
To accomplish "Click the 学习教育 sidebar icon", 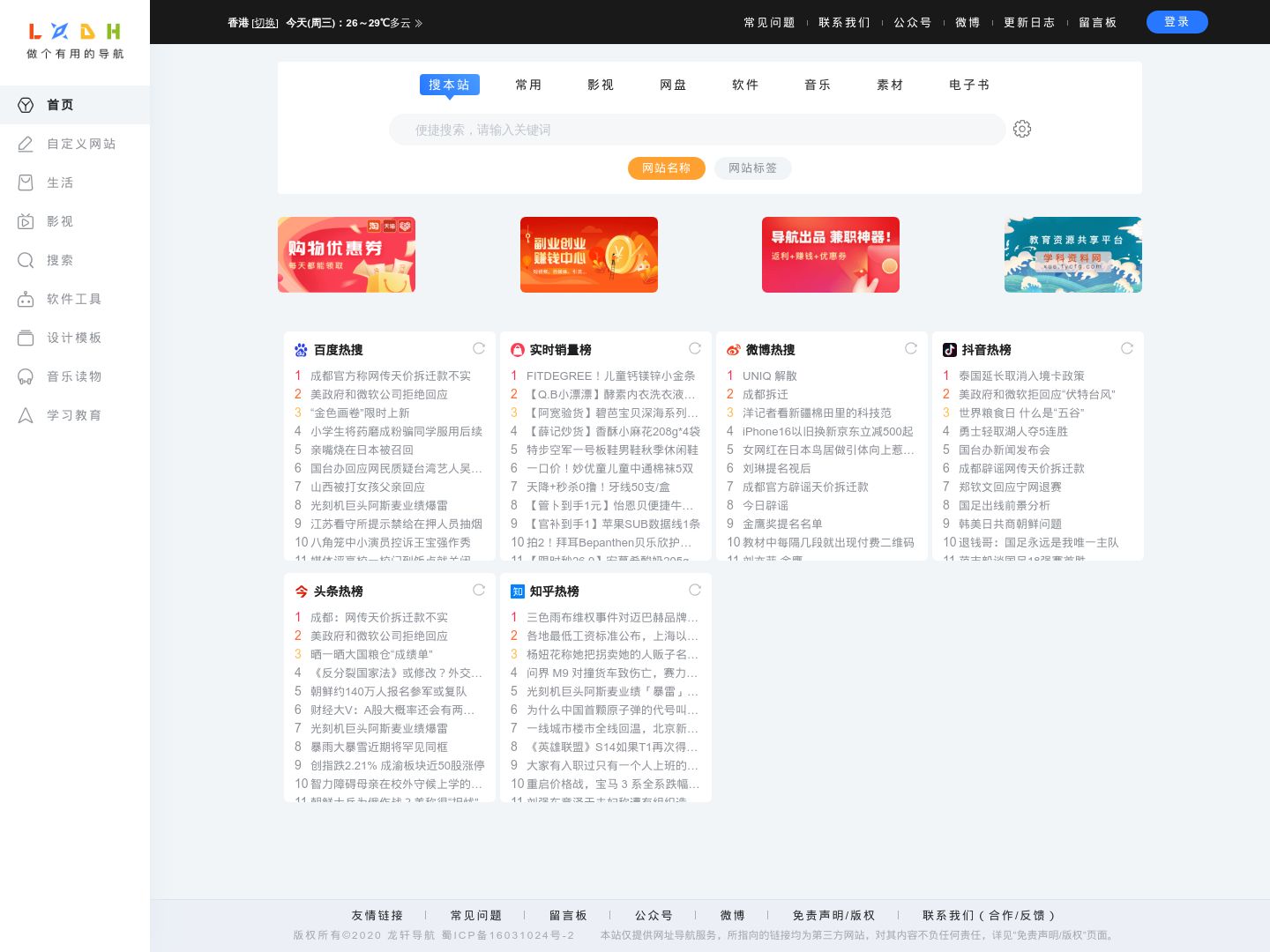I will coord(26,415).
